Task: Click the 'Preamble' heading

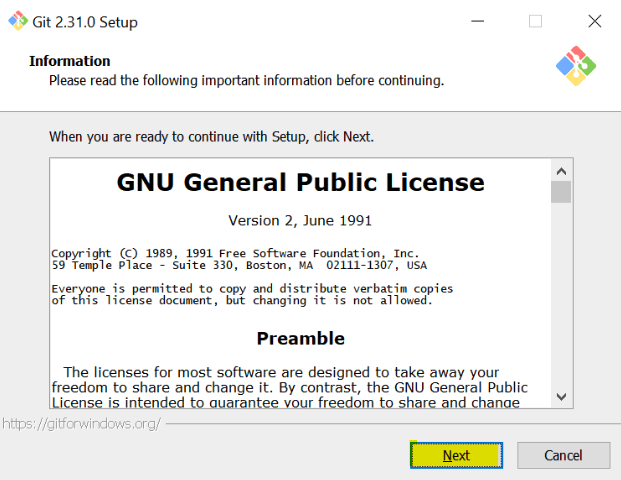Action: coord(301,339)
